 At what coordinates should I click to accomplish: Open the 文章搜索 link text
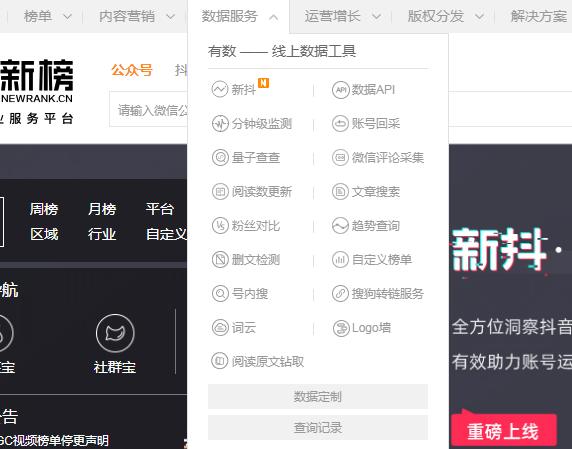(x=376, y=192)
